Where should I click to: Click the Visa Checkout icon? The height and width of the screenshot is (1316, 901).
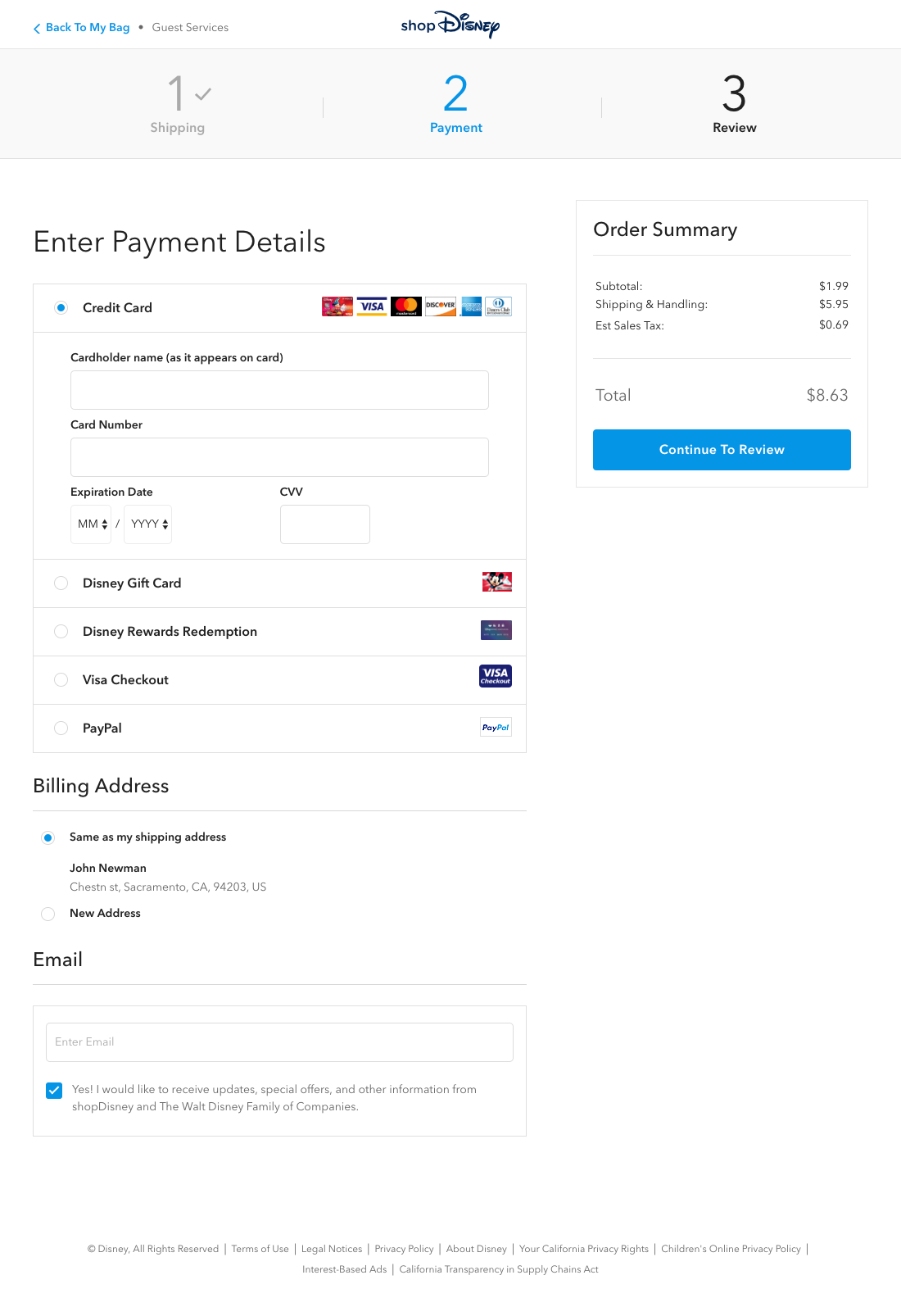pyautogui.click(x=496, y=676)
